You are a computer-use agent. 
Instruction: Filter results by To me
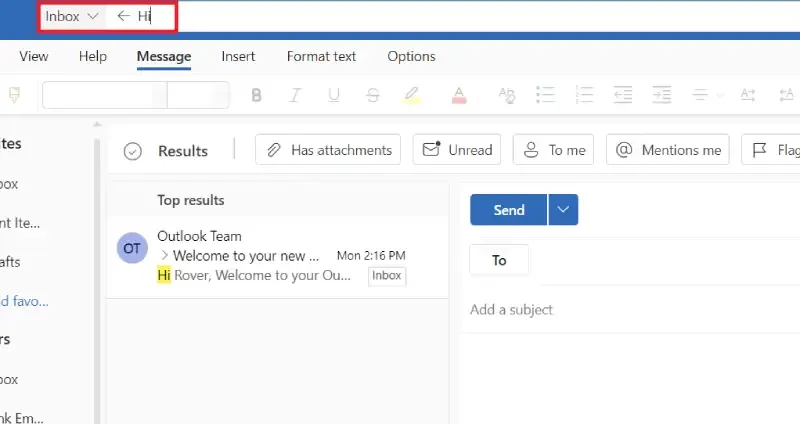pos(554,150)
